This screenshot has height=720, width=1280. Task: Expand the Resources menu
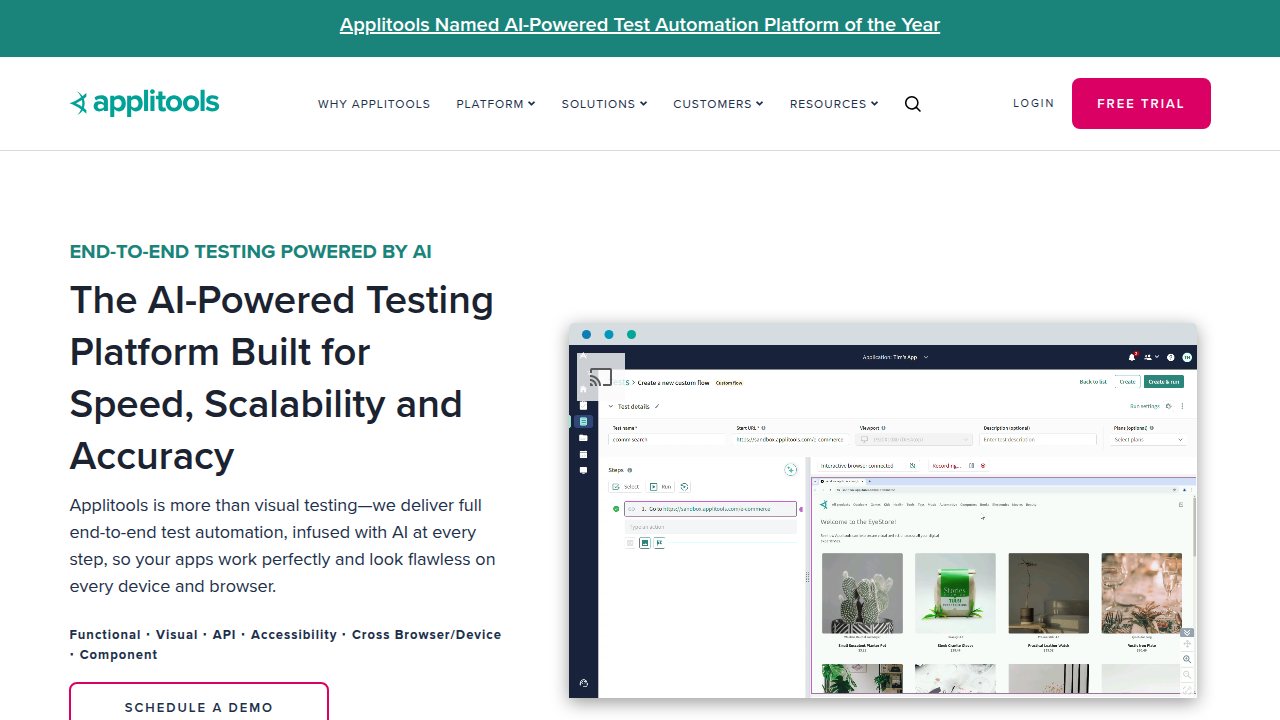coord(834,104)
